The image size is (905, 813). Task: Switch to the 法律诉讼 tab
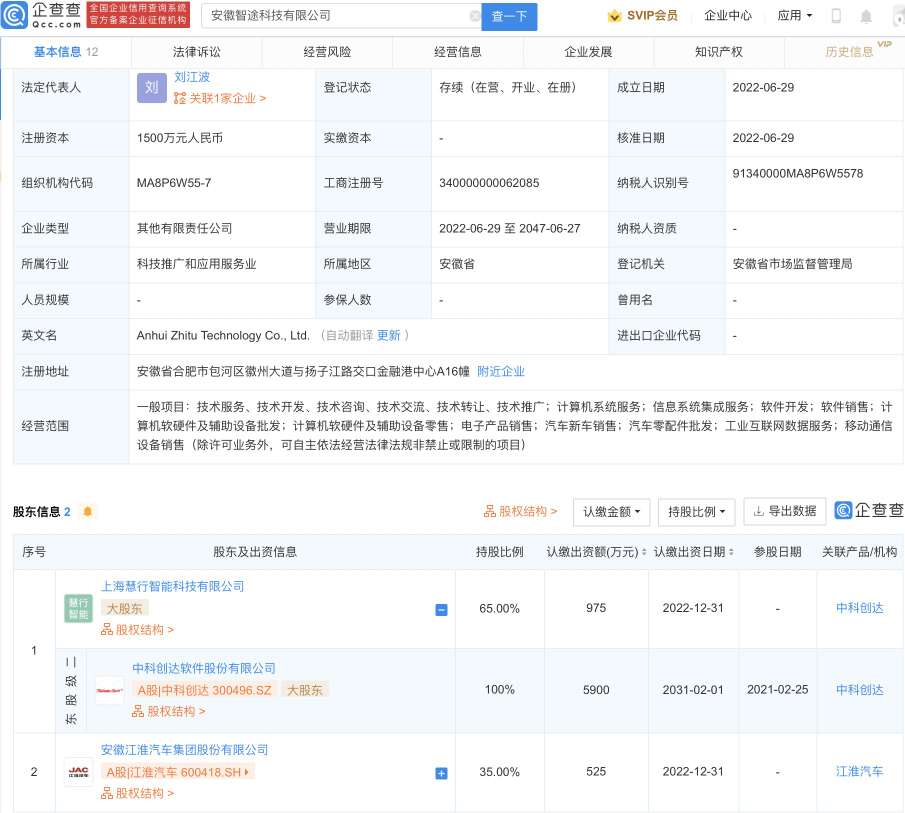pos(196,52)
